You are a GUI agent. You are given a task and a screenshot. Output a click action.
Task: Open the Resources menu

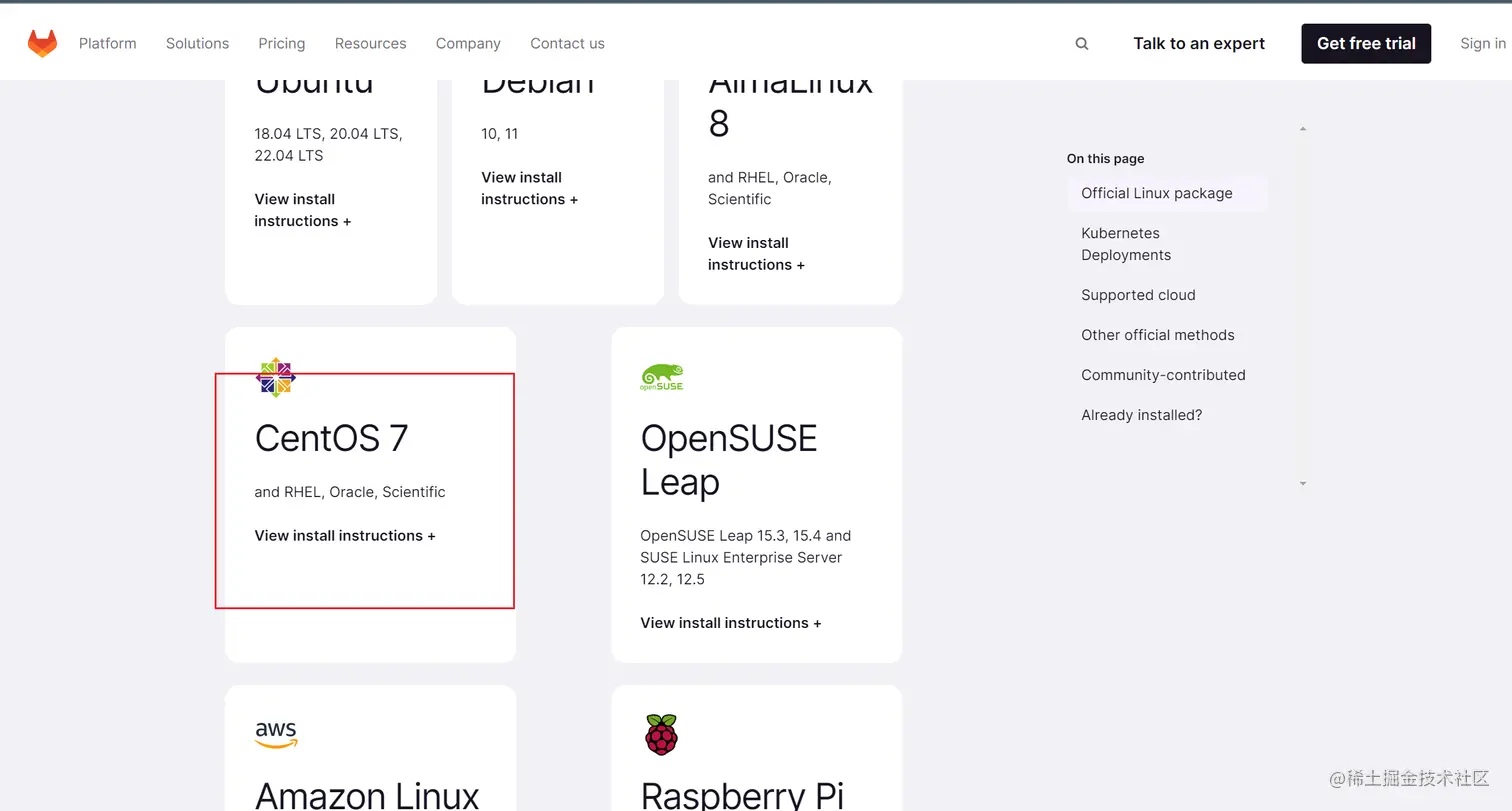point(371,43)
